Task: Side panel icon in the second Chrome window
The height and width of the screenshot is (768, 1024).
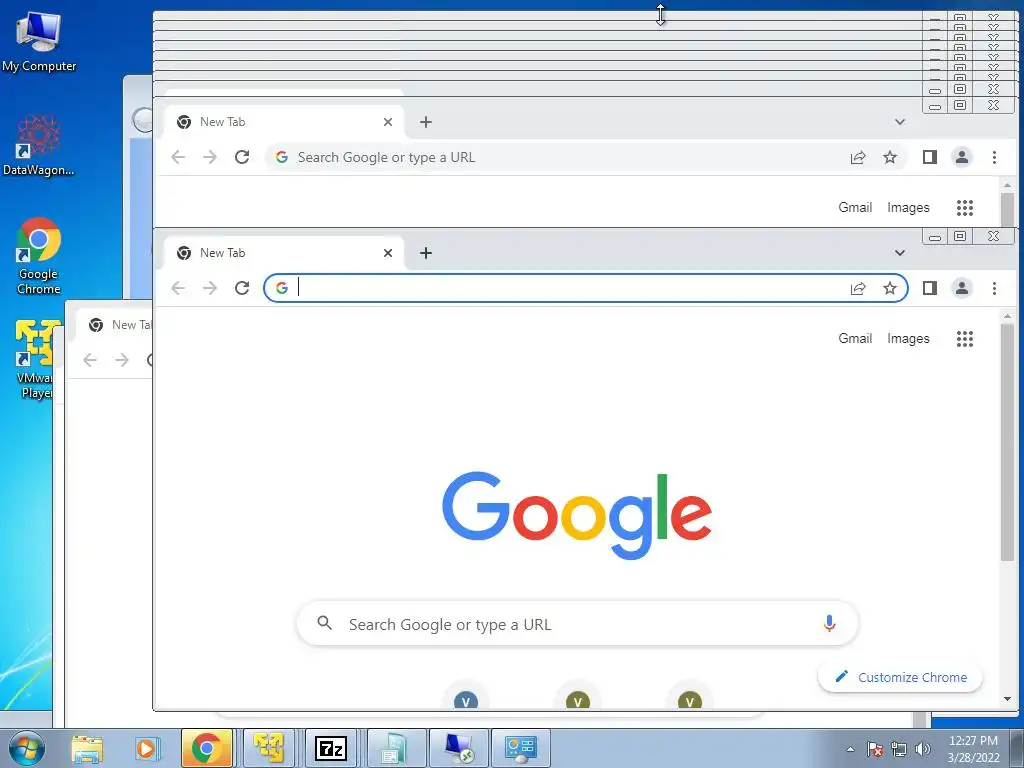Action: pos(930,157)
